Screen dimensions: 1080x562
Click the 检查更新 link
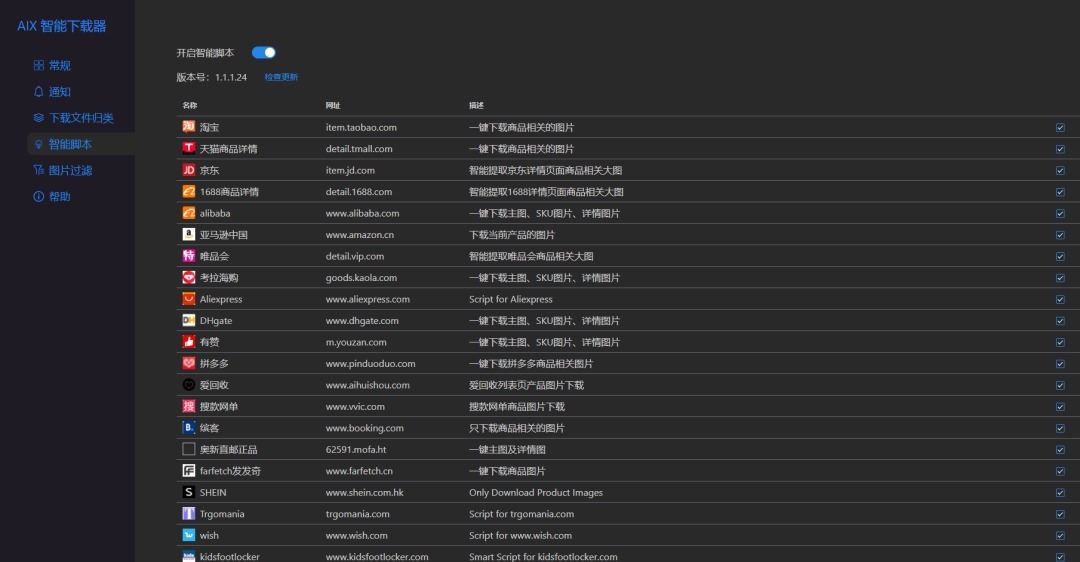tap(281, 77)
